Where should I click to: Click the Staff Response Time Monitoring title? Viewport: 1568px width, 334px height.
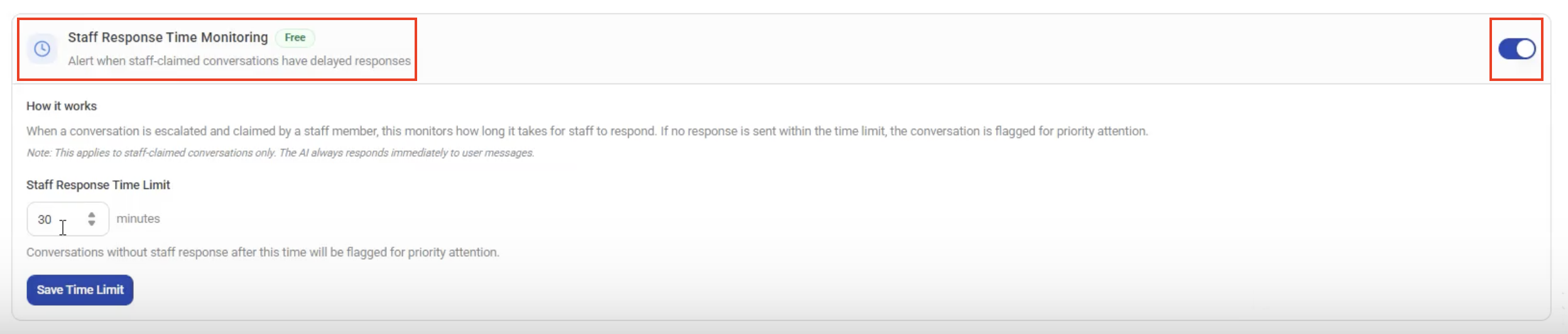(168, 38)
